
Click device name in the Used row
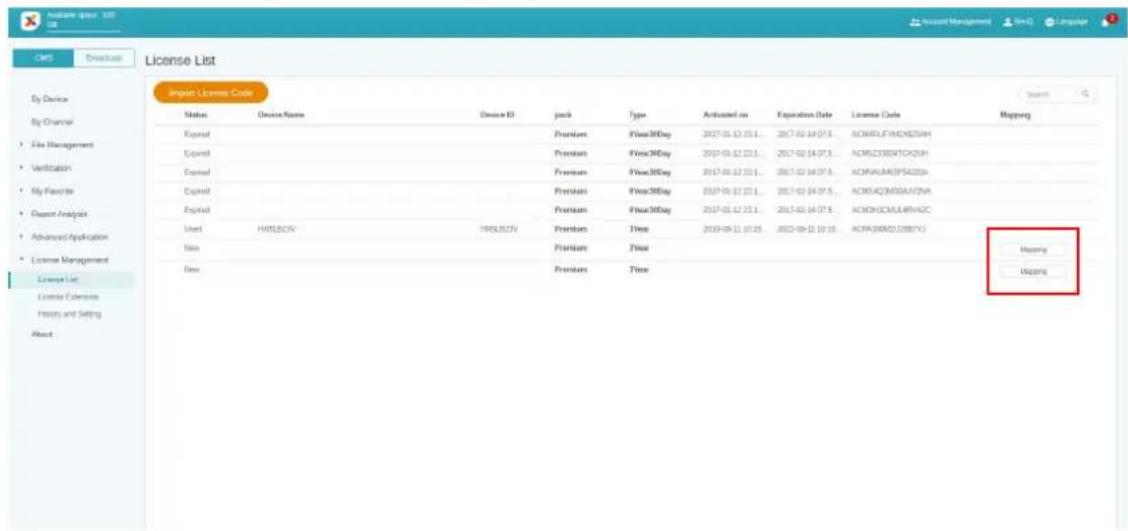(x=276, y=229)
